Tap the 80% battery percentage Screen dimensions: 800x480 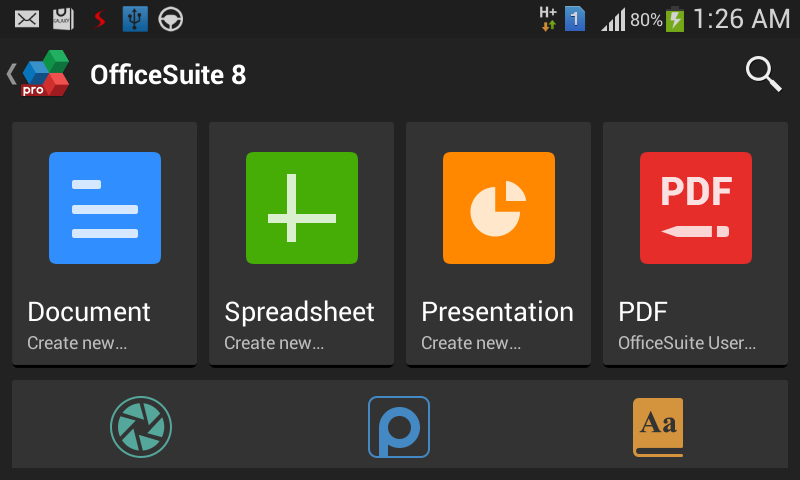[x=646, y=20]
